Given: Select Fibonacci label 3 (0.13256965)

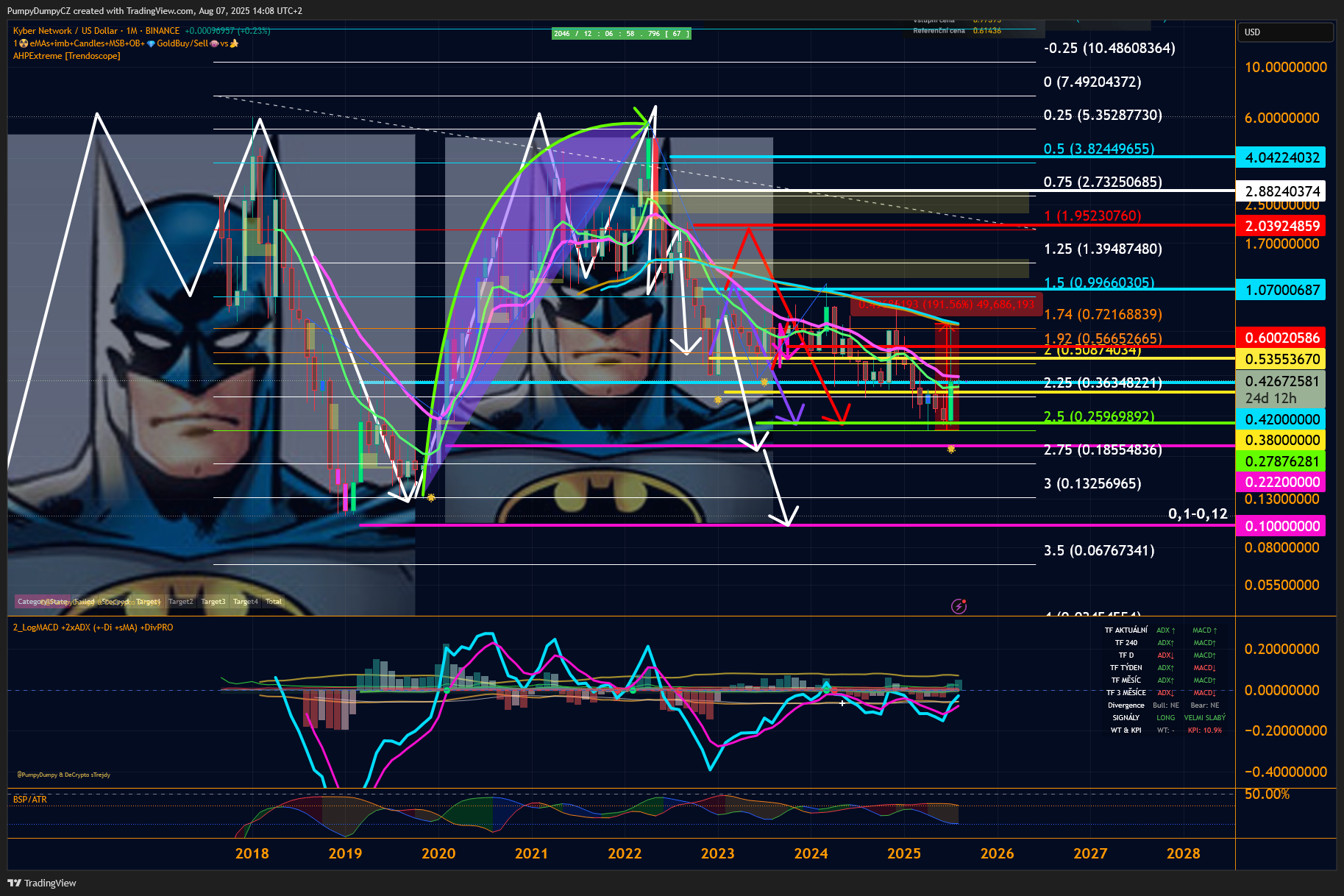Looking at the screenshot, I should click(1092, 483).
